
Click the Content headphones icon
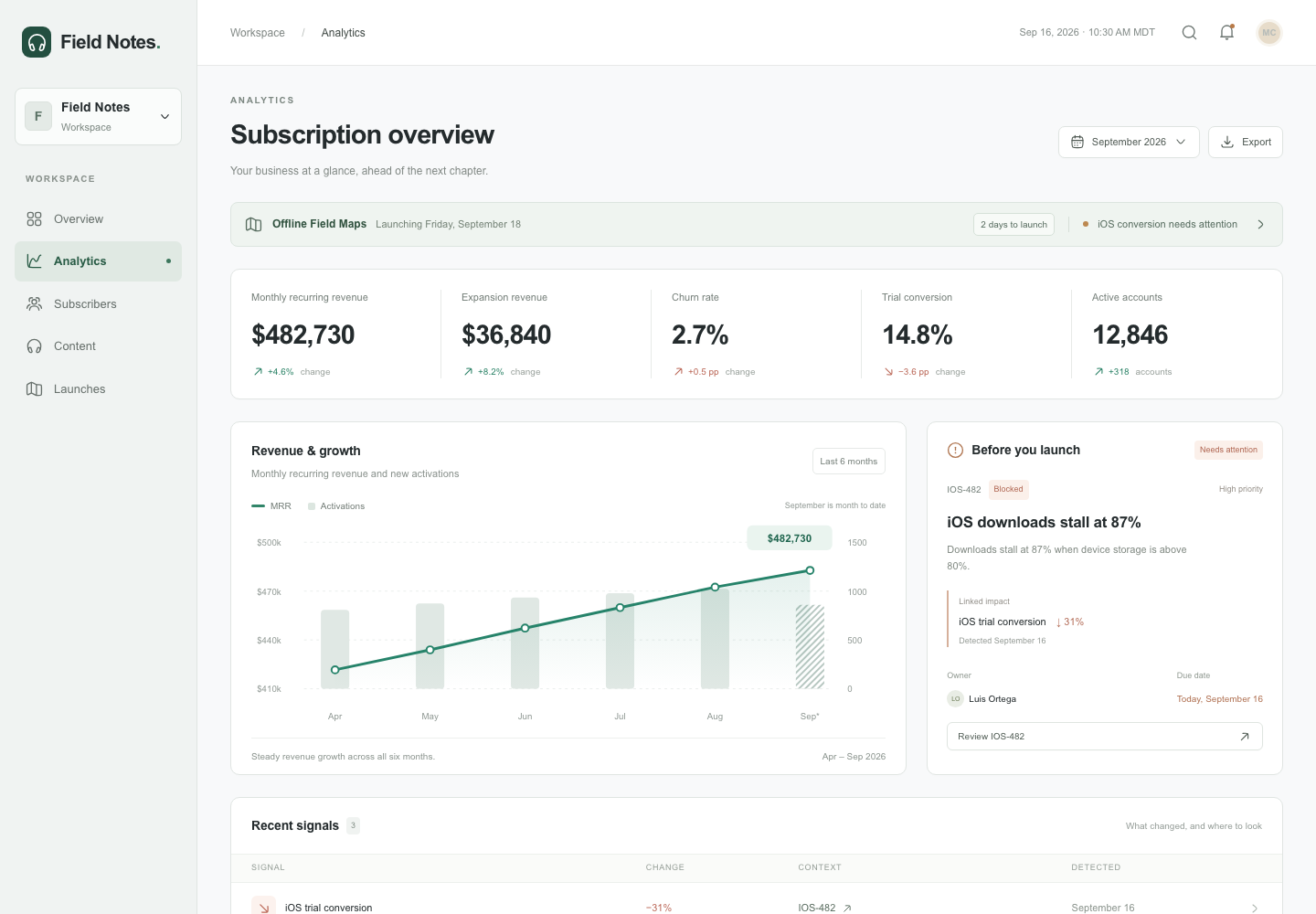coord(35,346)
